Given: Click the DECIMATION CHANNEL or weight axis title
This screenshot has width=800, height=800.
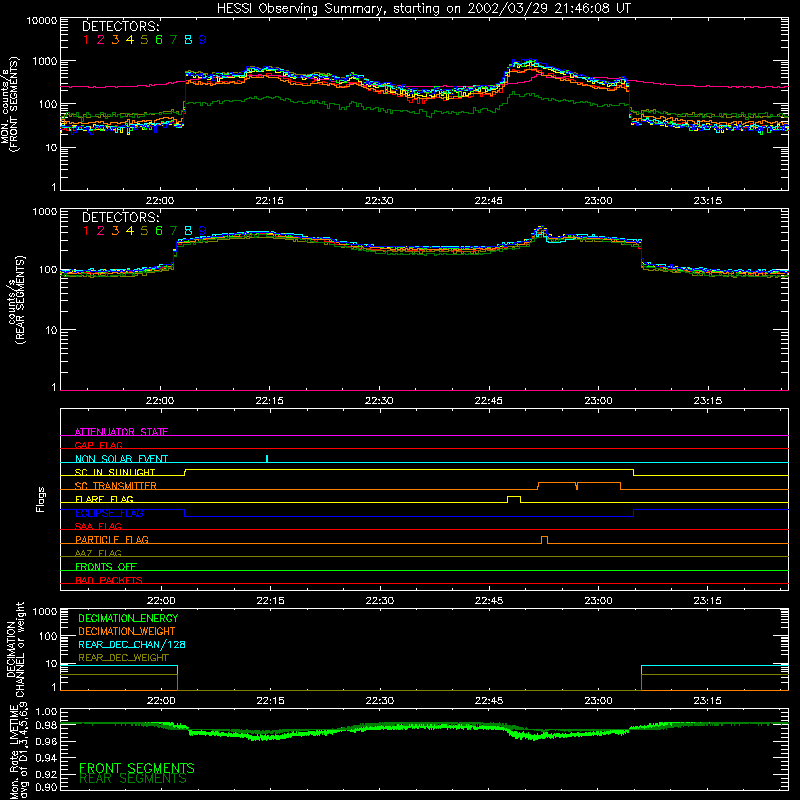Looking at the screenshot, I should click(x=15, y=649).
